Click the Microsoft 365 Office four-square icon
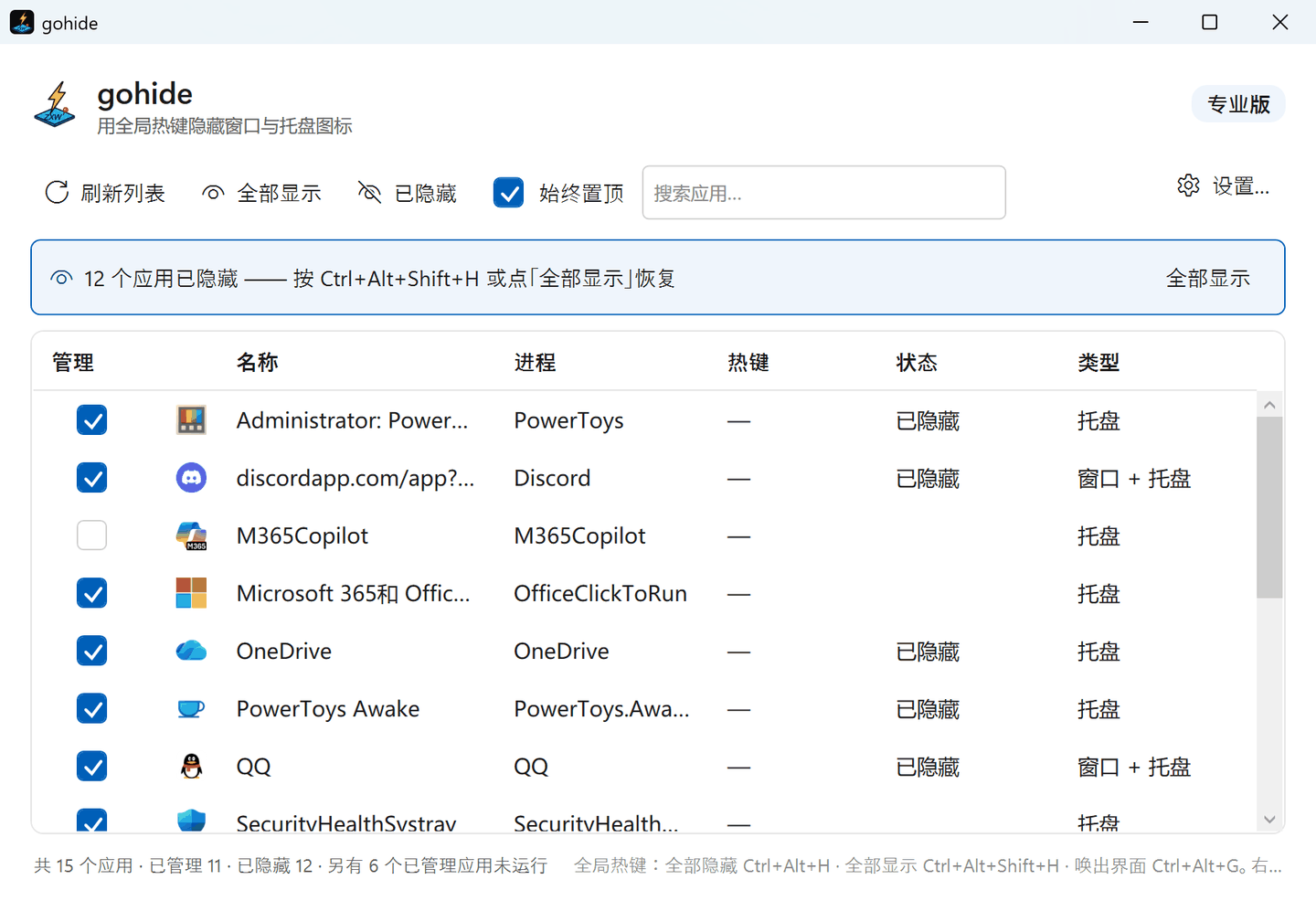 [191, 593]
